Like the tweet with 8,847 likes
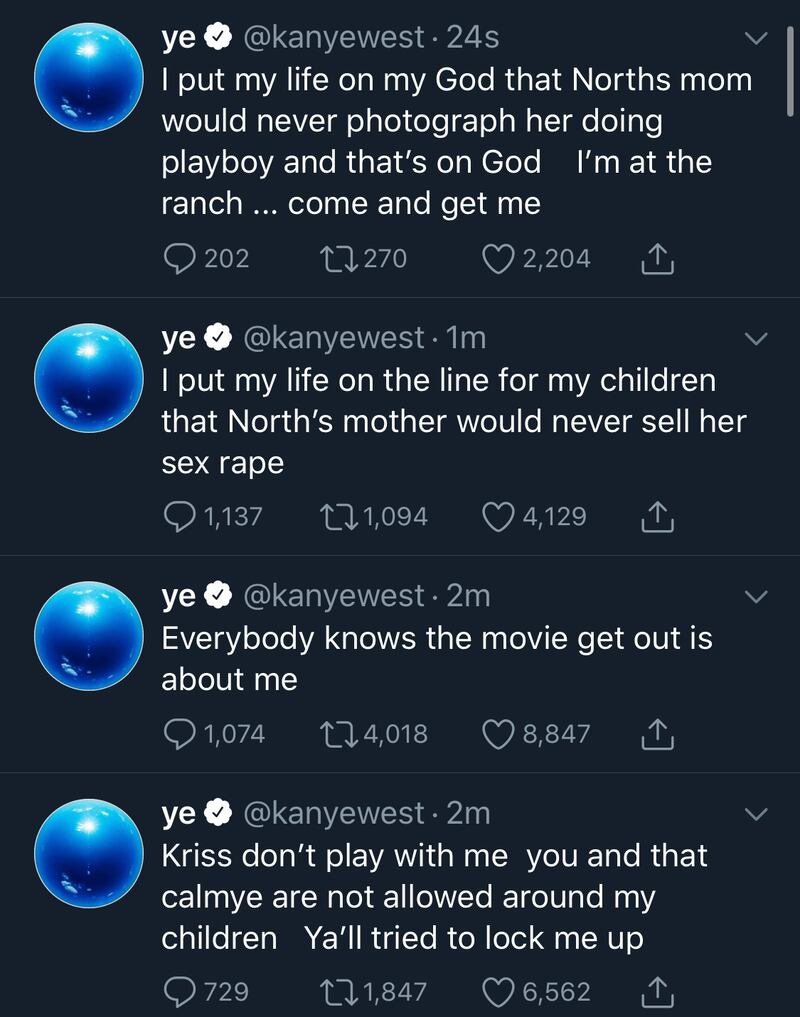Screen dimensions: 800x1017 point(498,735)
